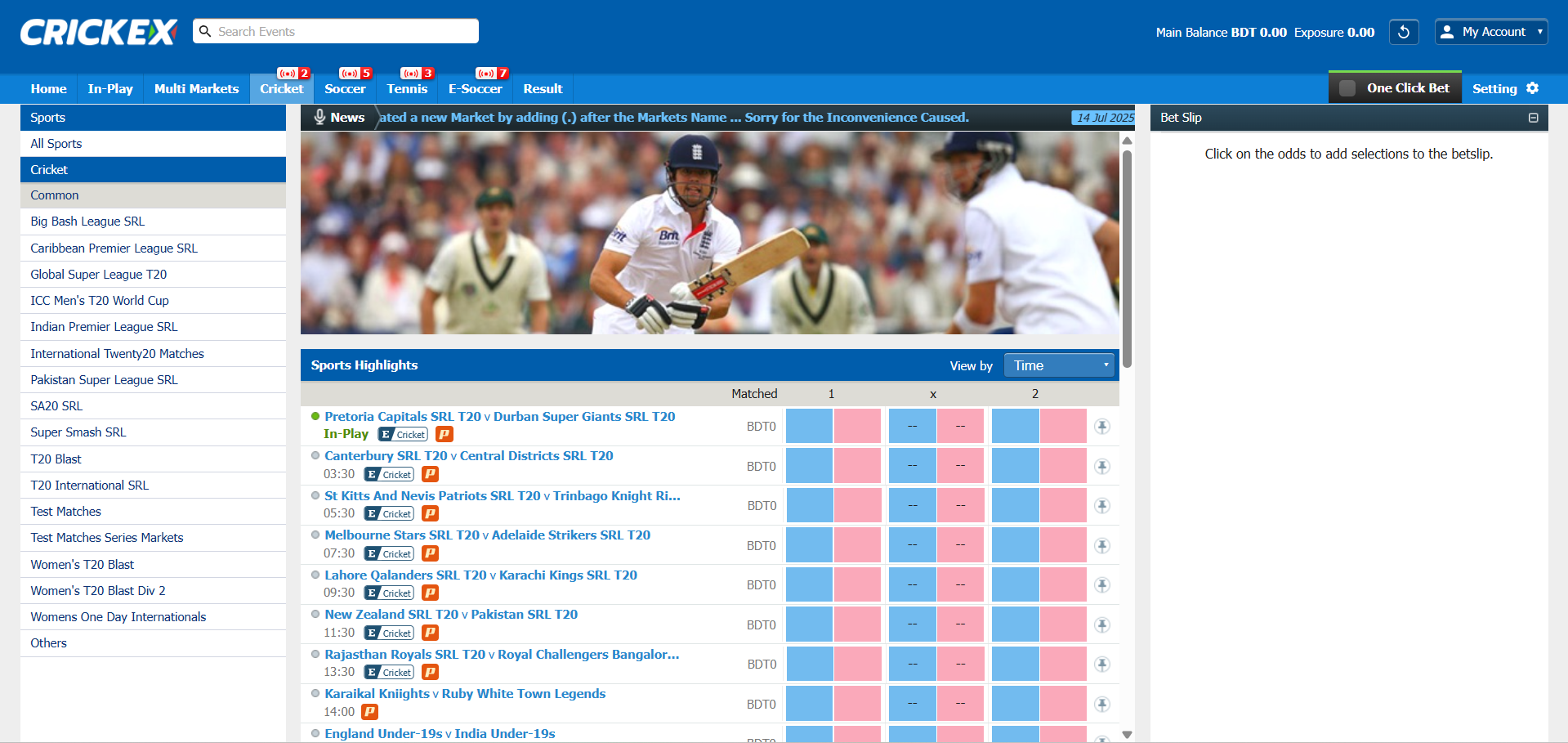Click the orange P icon on Pretoria Capitals match
1568x743 pixels.
tap(444, 434)
